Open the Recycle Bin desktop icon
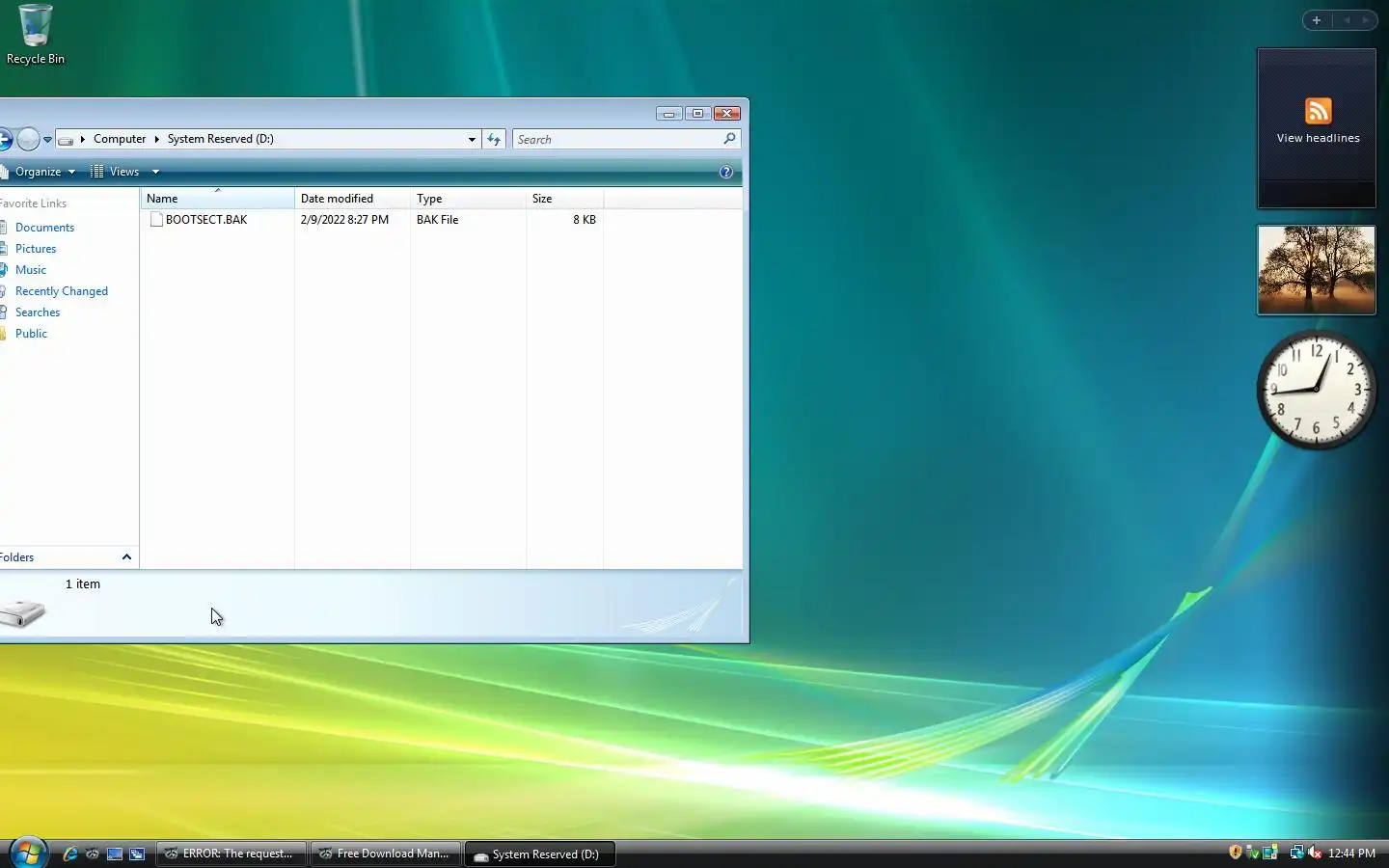1389x868 pixels. (36, 34)
